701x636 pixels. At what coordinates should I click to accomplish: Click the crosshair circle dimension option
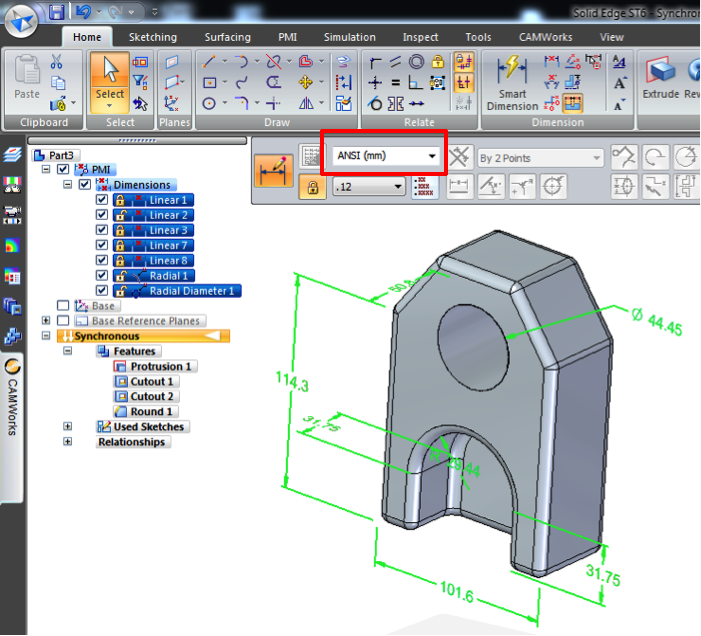click(x=553, y=186)
